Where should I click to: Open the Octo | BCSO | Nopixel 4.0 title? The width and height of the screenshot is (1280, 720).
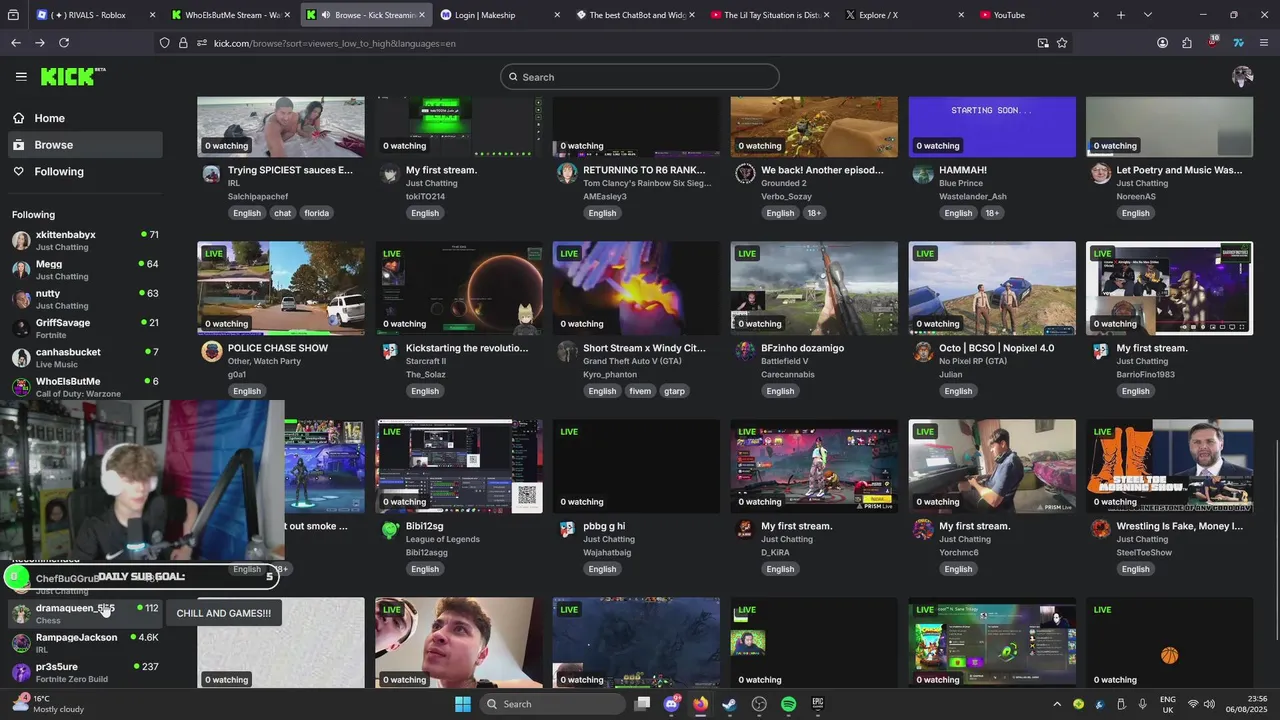(996, 348)
